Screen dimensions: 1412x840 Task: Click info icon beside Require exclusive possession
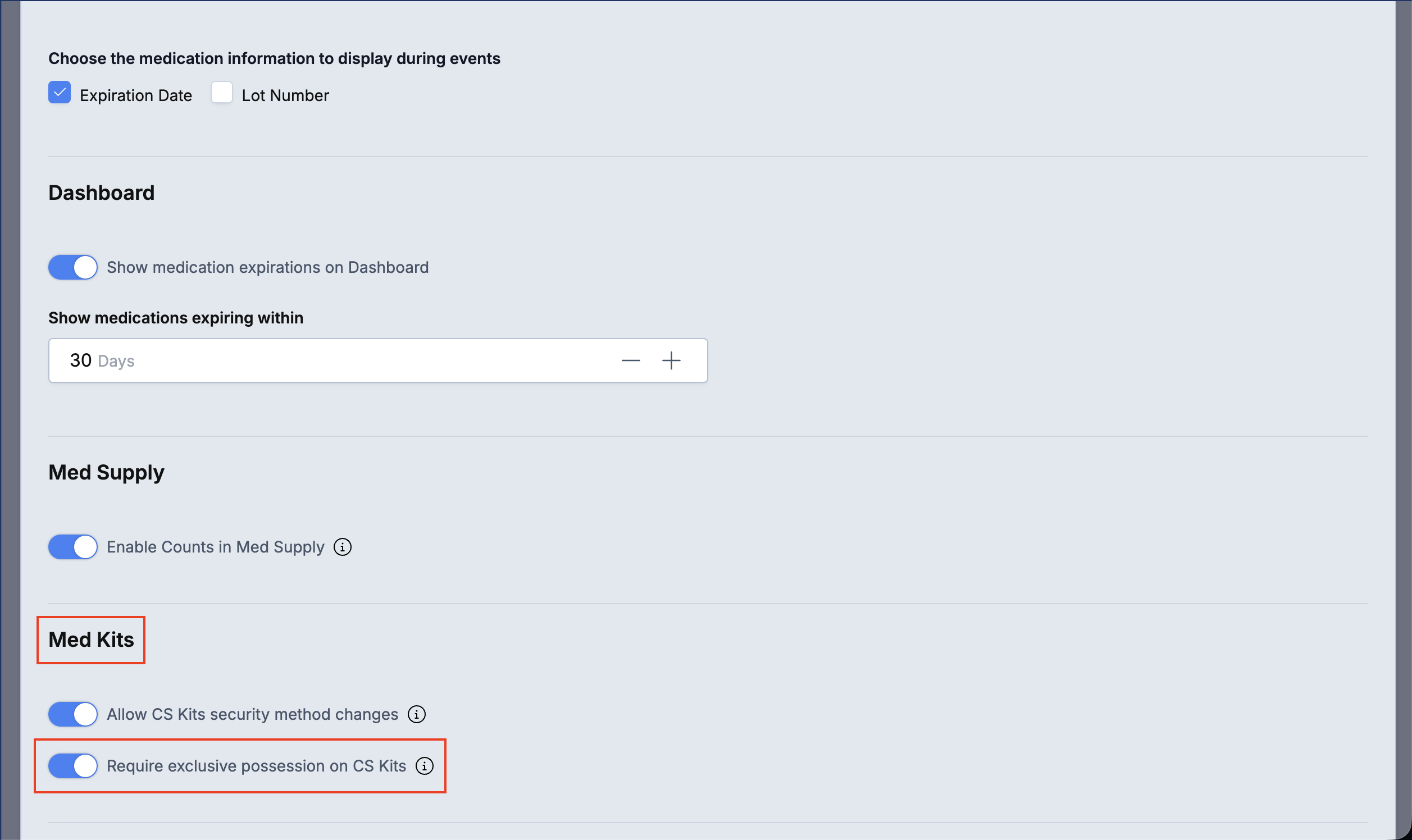(x=425, y=766)
